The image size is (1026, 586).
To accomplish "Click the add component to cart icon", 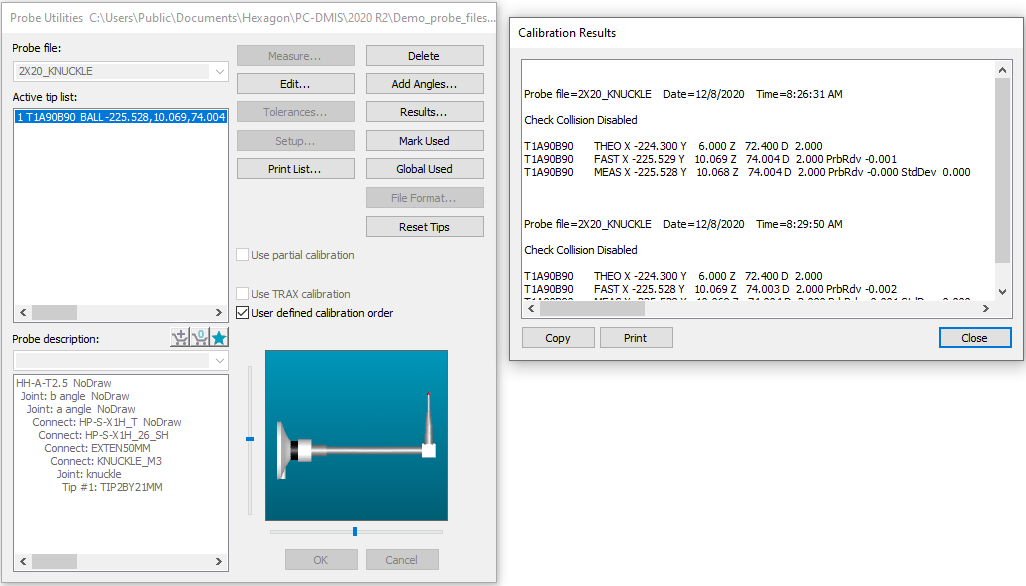I will coord(179,338).
